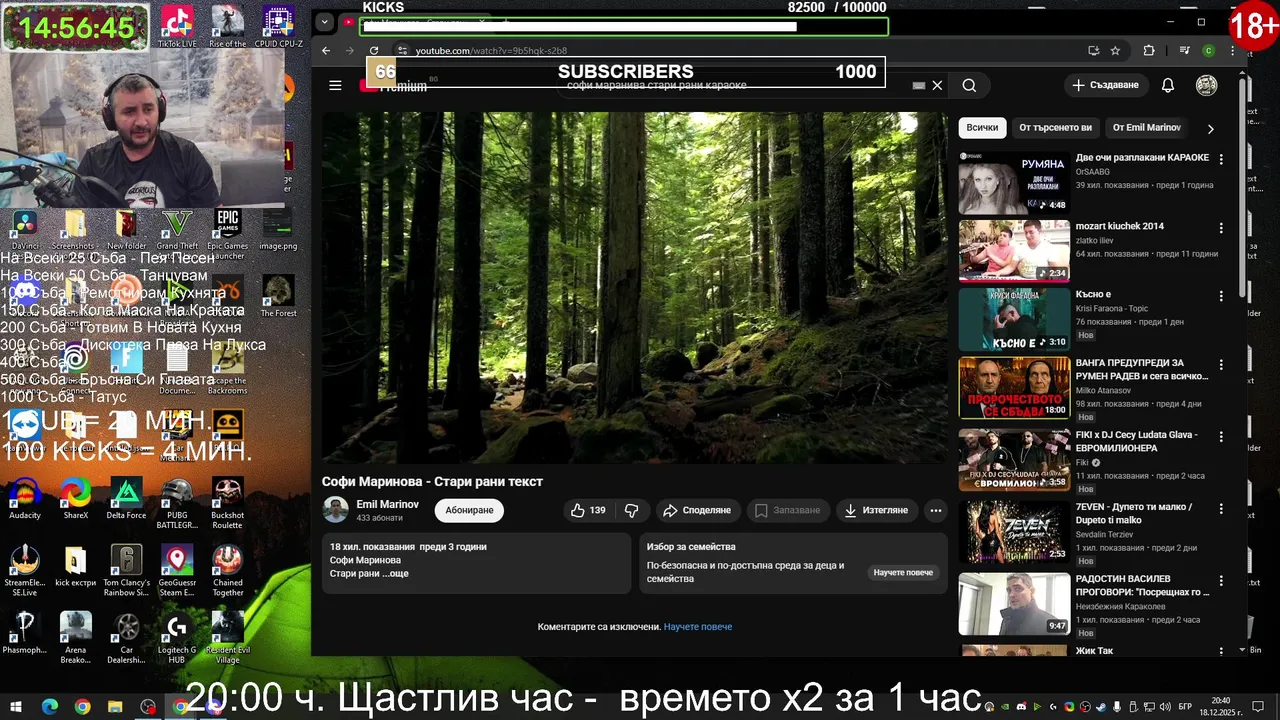Open Delta Force desktop shortcut
The width and height of the screenshot is (1280, 720).
coord(126,499)
